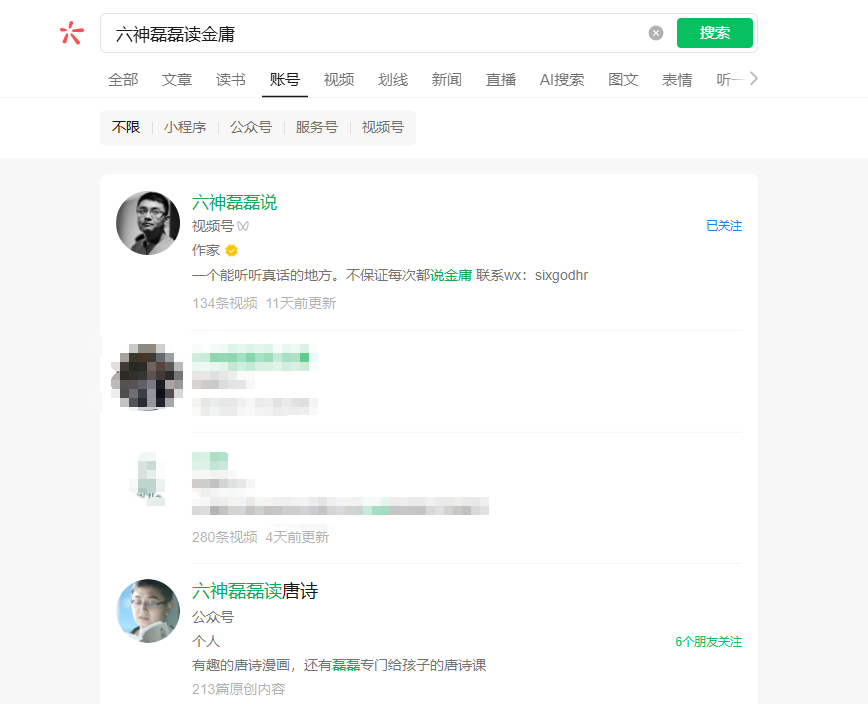Viewport: 868px width, 704px height.
Task: Filter results by 公众号
Action: (x=251, y=127)
